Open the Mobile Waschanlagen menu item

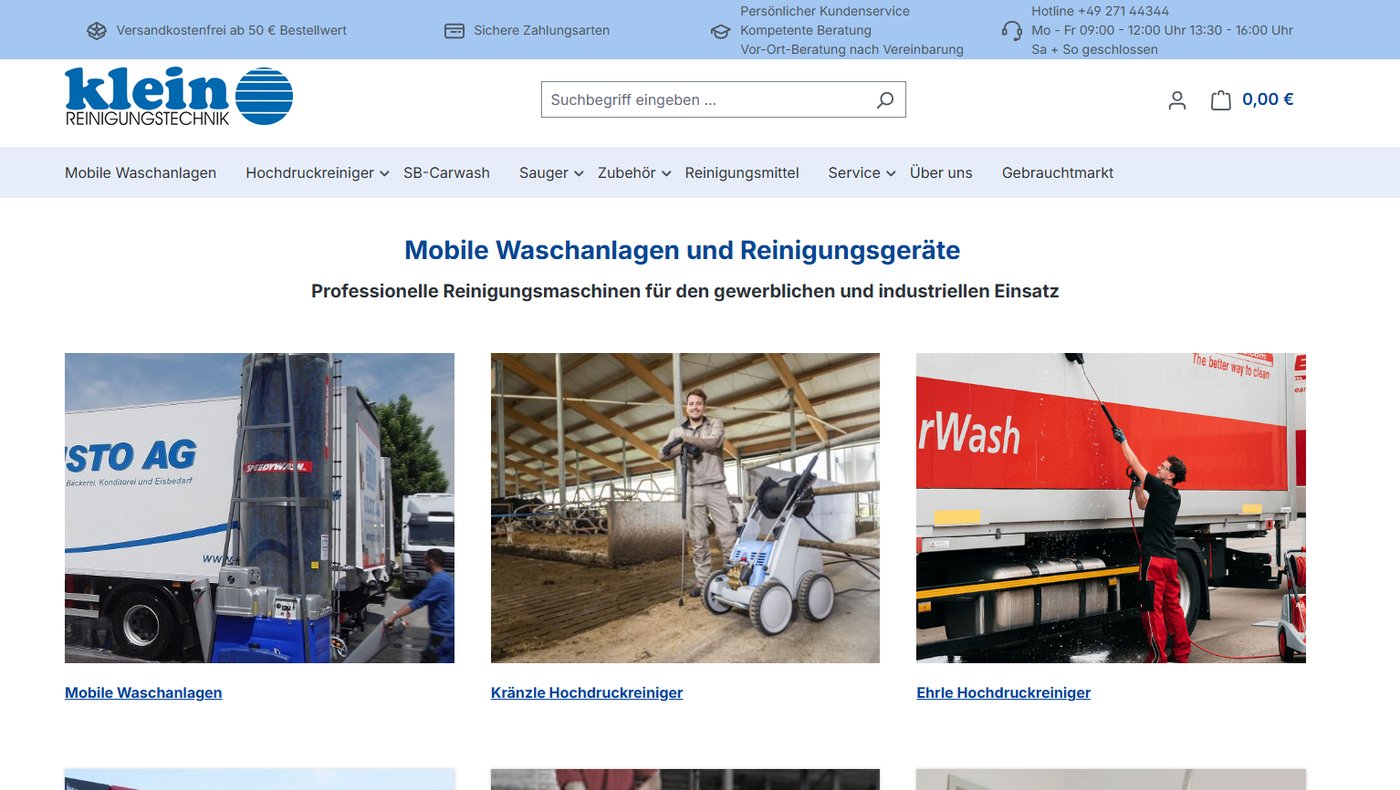click(141, 173)
